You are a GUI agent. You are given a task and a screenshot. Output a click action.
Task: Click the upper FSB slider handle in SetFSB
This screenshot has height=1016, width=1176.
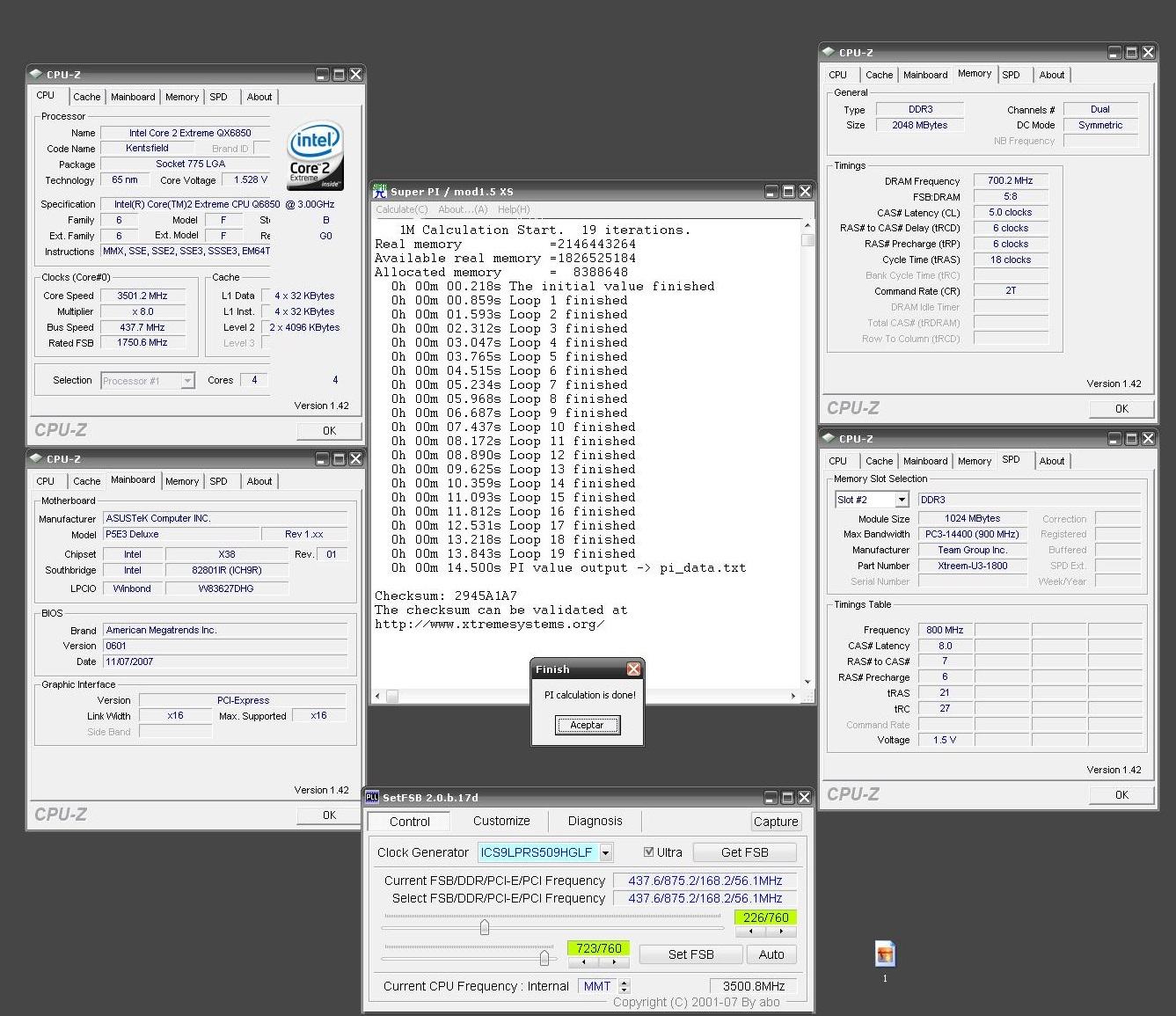tap(485, 926)
